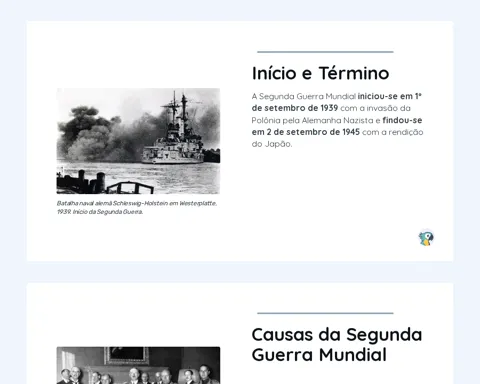This screenshot has height=384, width=480.
Task: Click the parrot mascot icon
Action: (426, 238)
